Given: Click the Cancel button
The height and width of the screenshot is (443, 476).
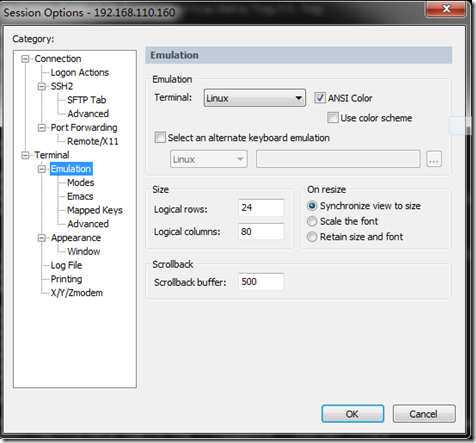Looking at the screenshot, I should 424,414.
